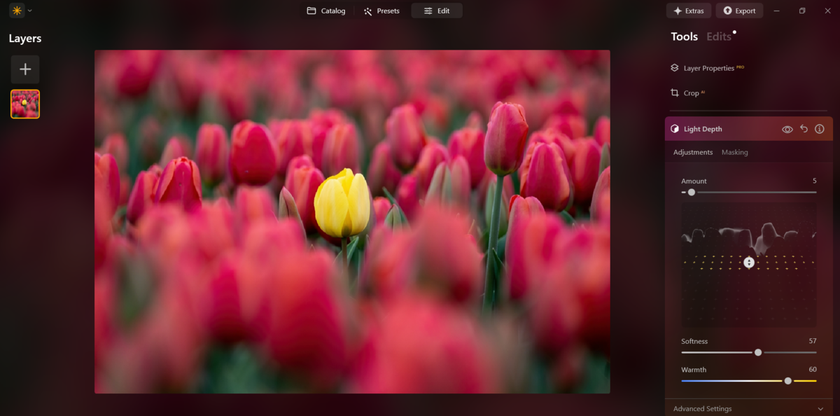Viewport: 840px width, 416px height.
Task: Switch to the Edits panel
Action: [718, 36]
